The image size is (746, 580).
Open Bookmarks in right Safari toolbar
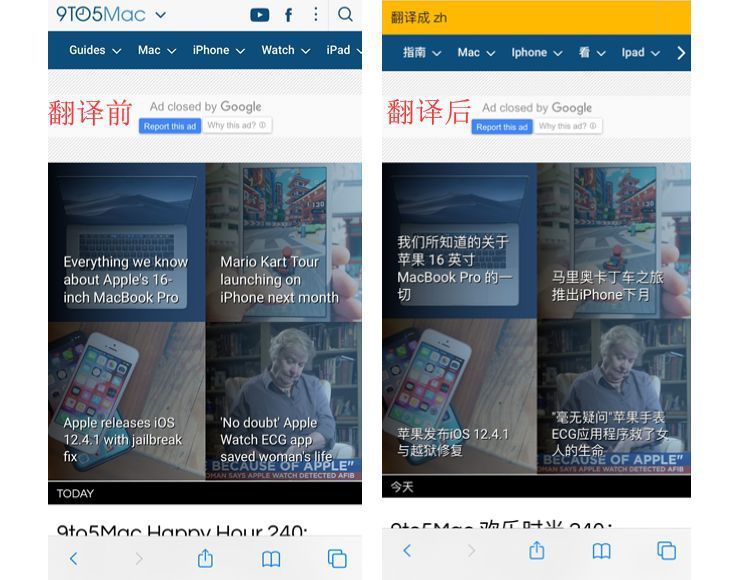click(601, 551)
